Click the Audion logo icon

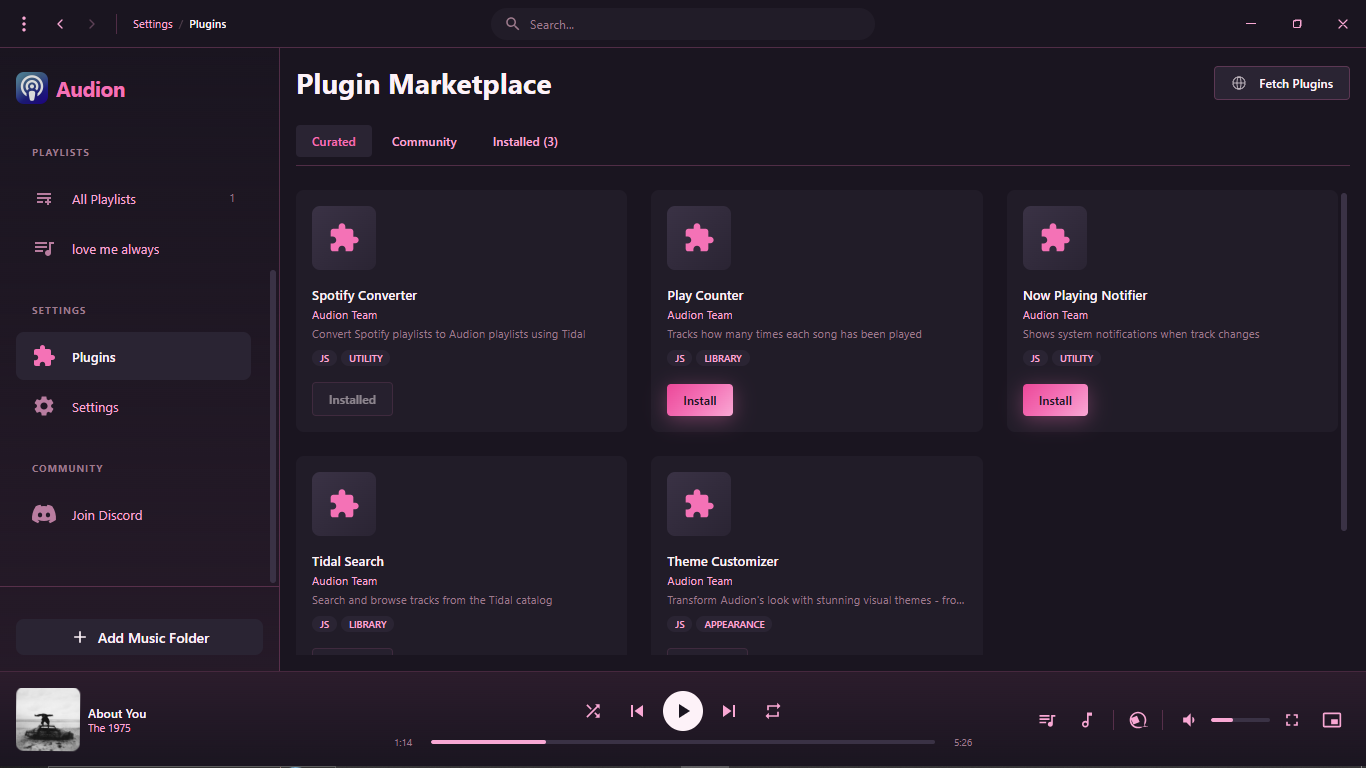click(x=32, y=88)
